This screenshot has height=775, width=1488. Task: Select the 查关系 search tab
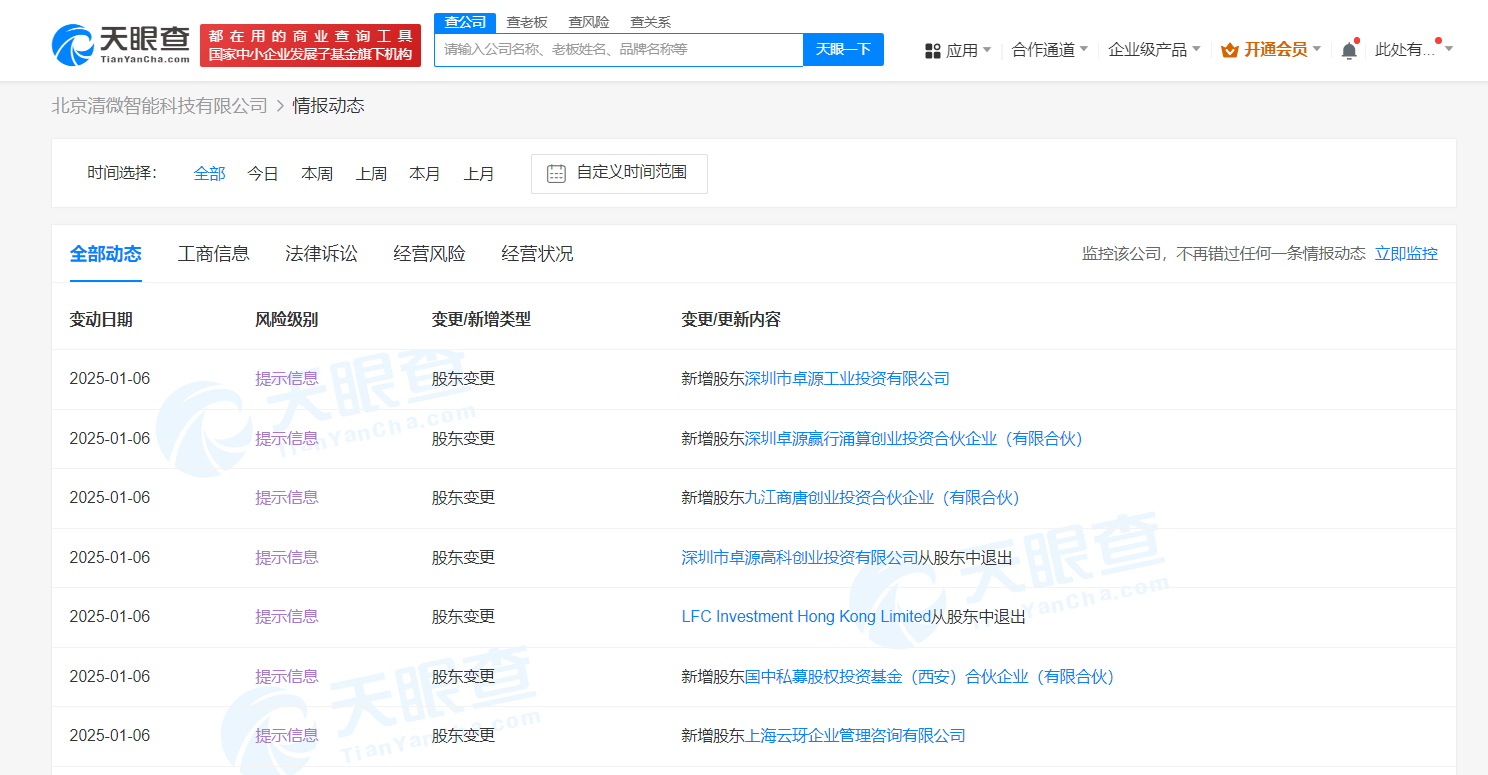(x=650, y=22)
